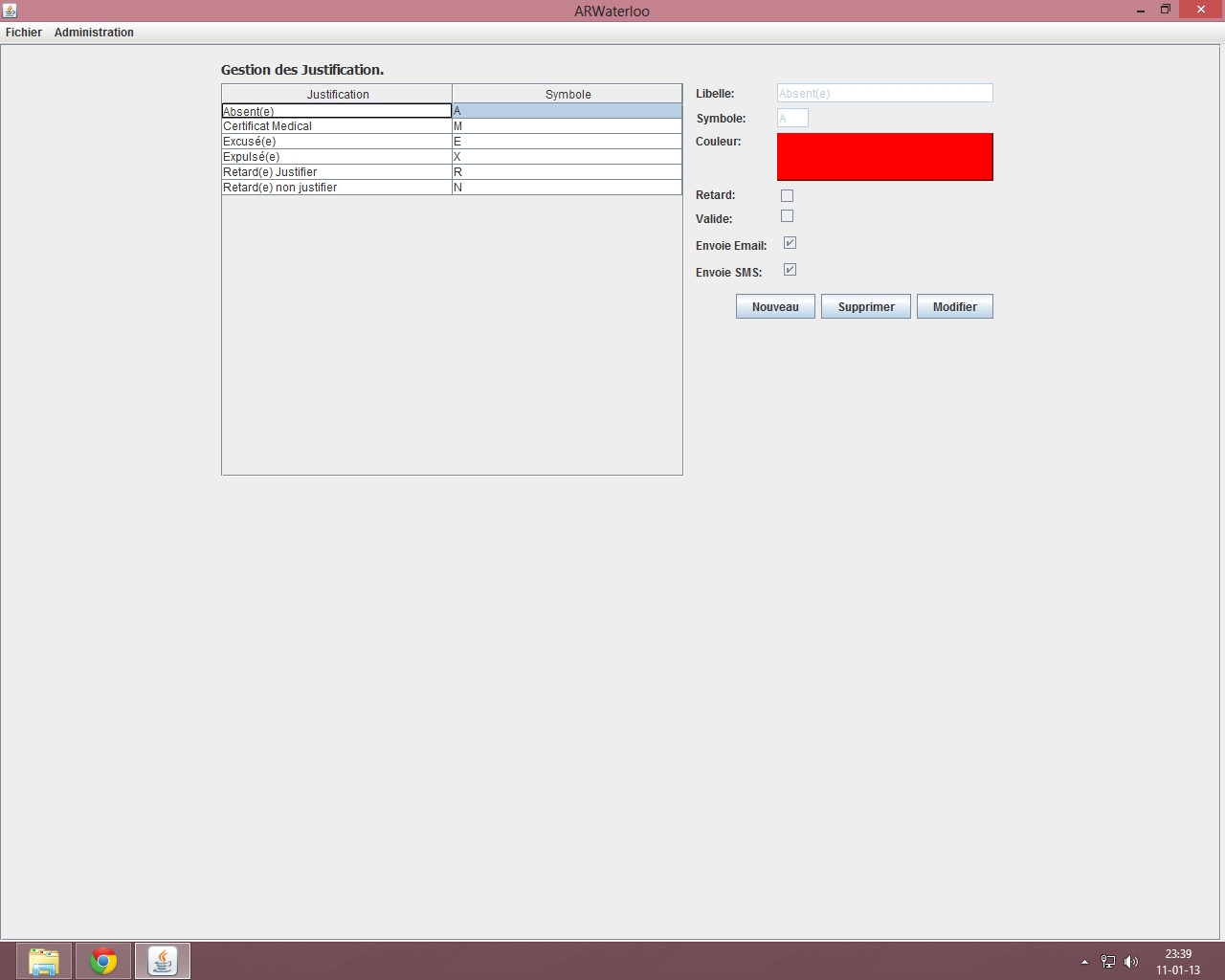Click the Libelle text field

click(x=884, y=93)
